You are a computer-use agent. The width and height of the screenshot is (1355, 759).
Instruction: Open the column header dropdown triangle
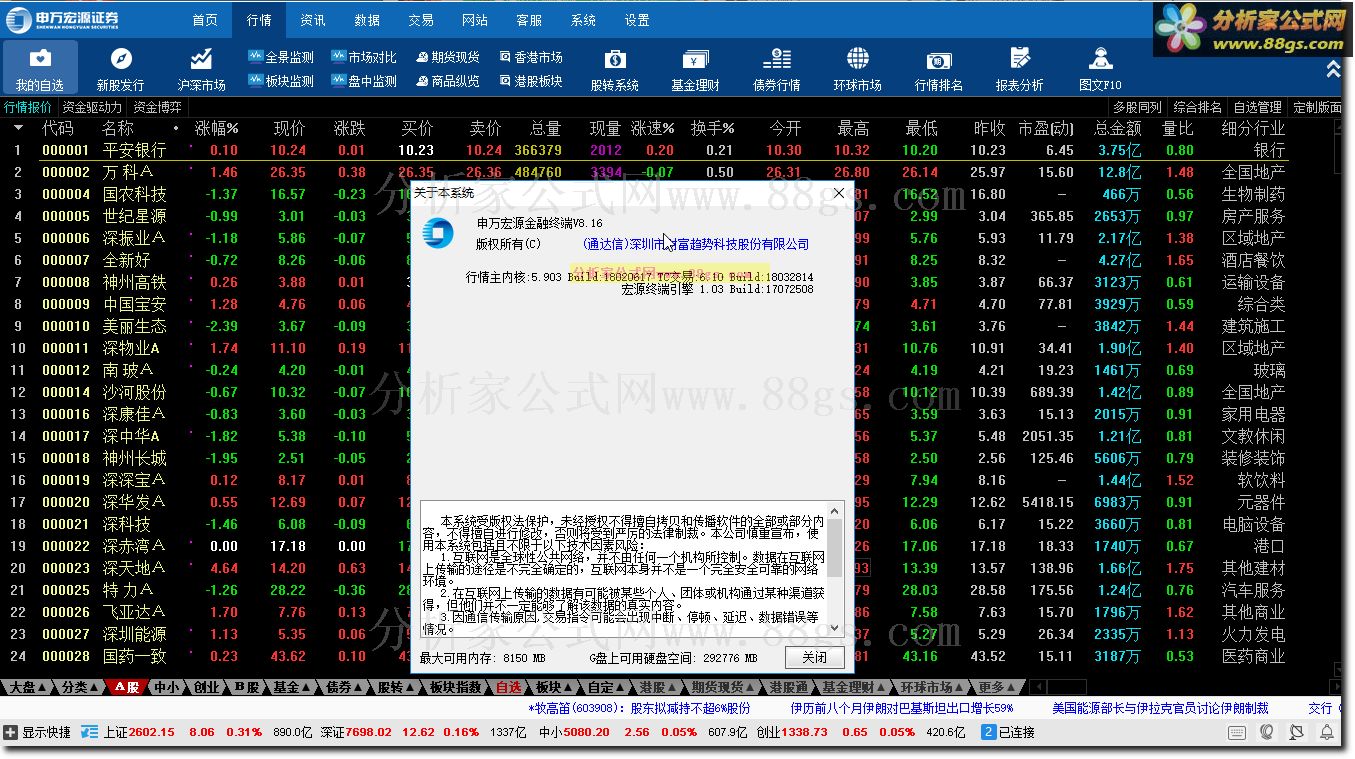[18, 128]
